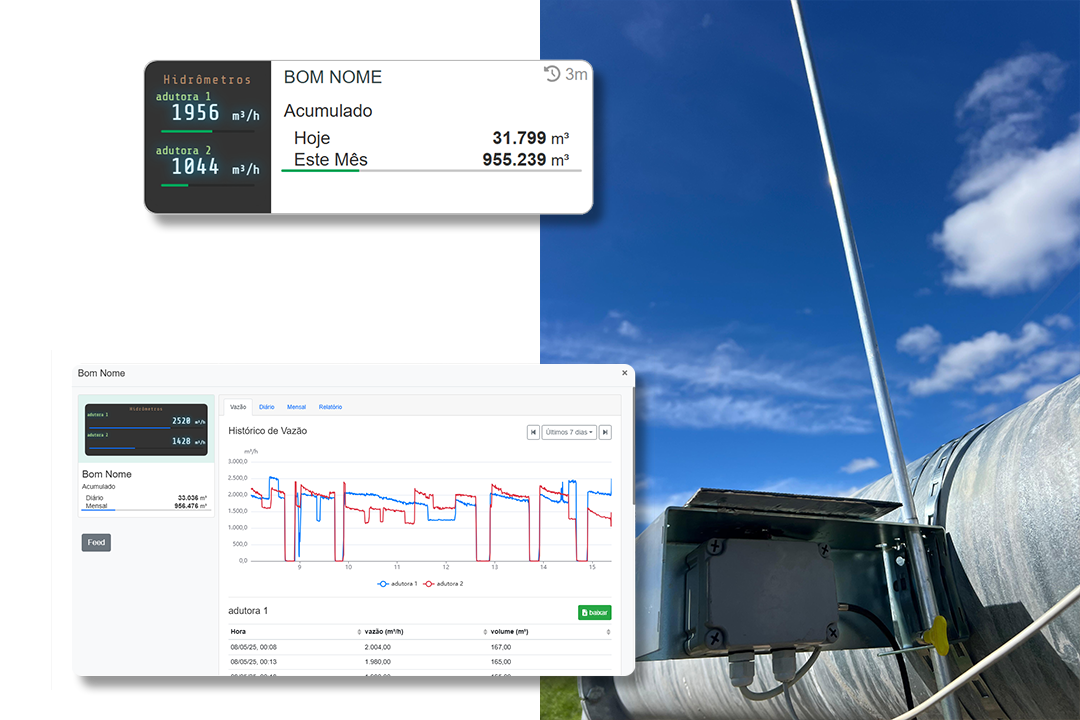Switch to the Diário tab
Screen dimensions: 1080x720
pyautogui.click(x=267, y=407)
